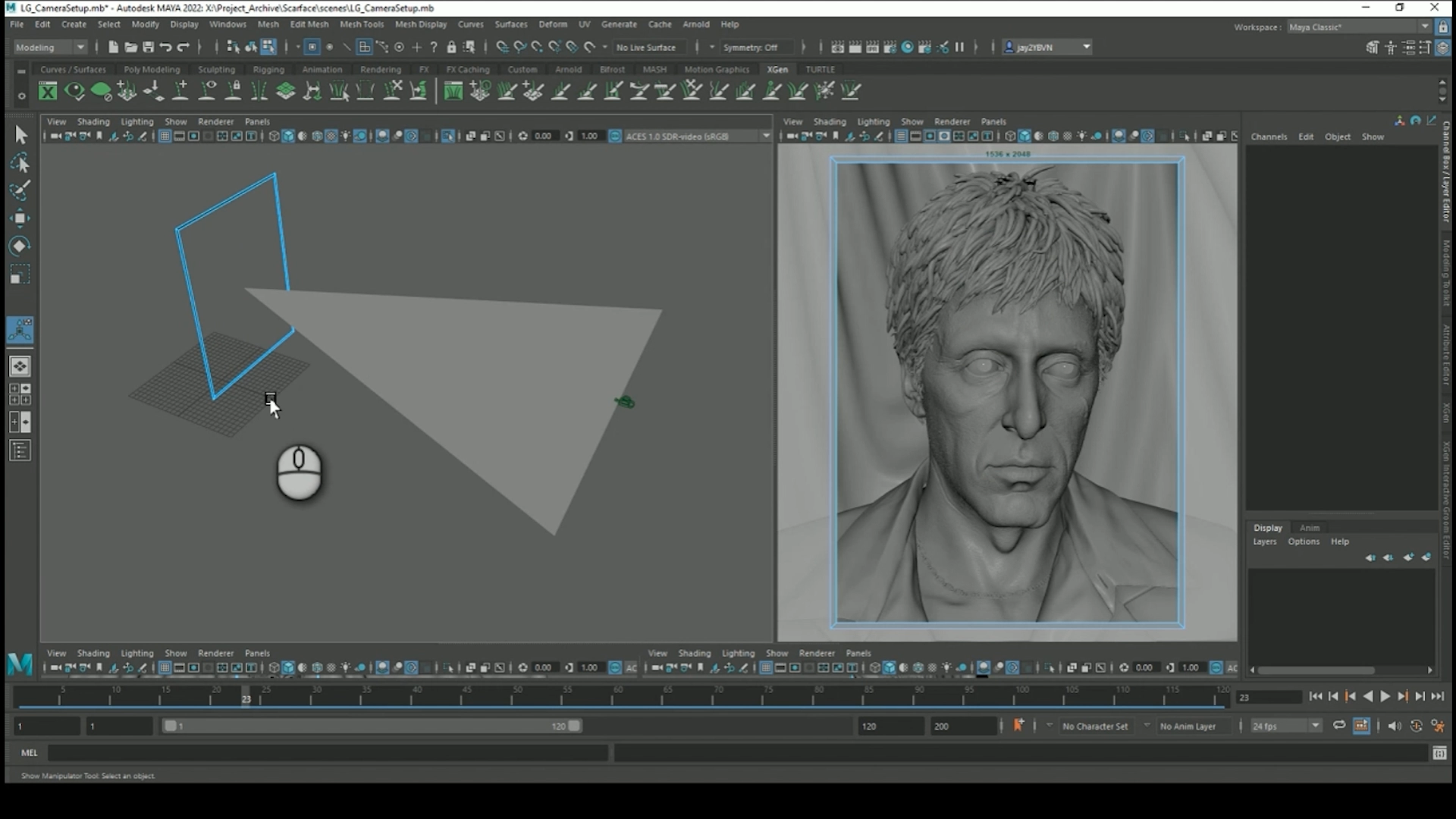The height and width of the screenshot is (819, 1456).
Task: Select the Paint Selection tool
Action: [x=20, y=190]
